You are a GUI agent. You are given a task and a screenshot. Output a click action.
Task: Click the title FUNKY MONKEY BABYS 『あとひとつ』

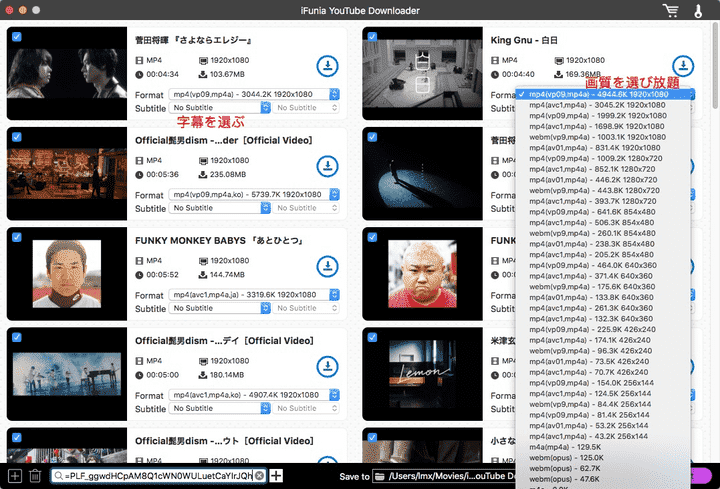[x=219, y=241]
